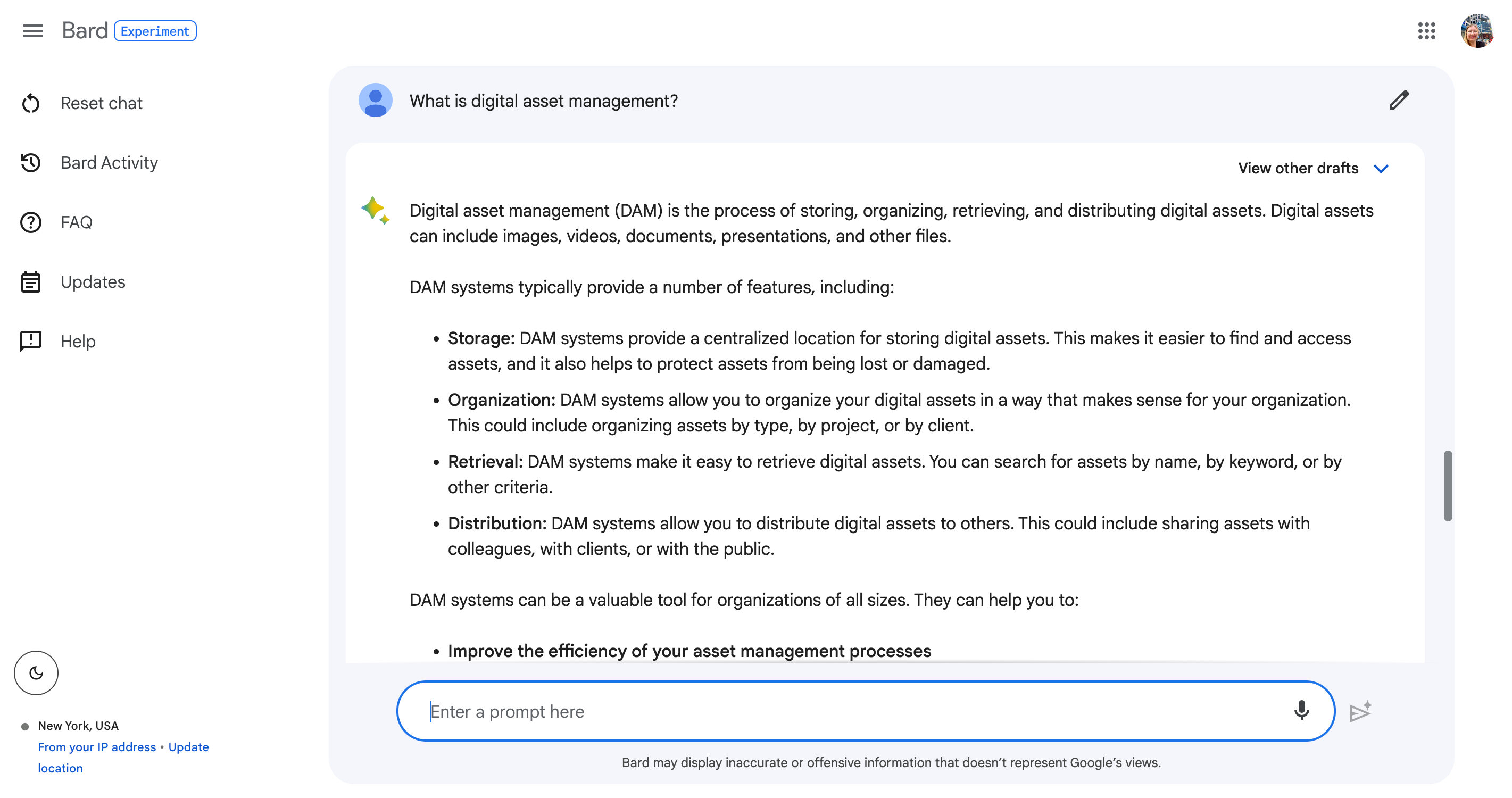
Task: Click the 'Organization:' bullet heading
Action: (501, 400)
